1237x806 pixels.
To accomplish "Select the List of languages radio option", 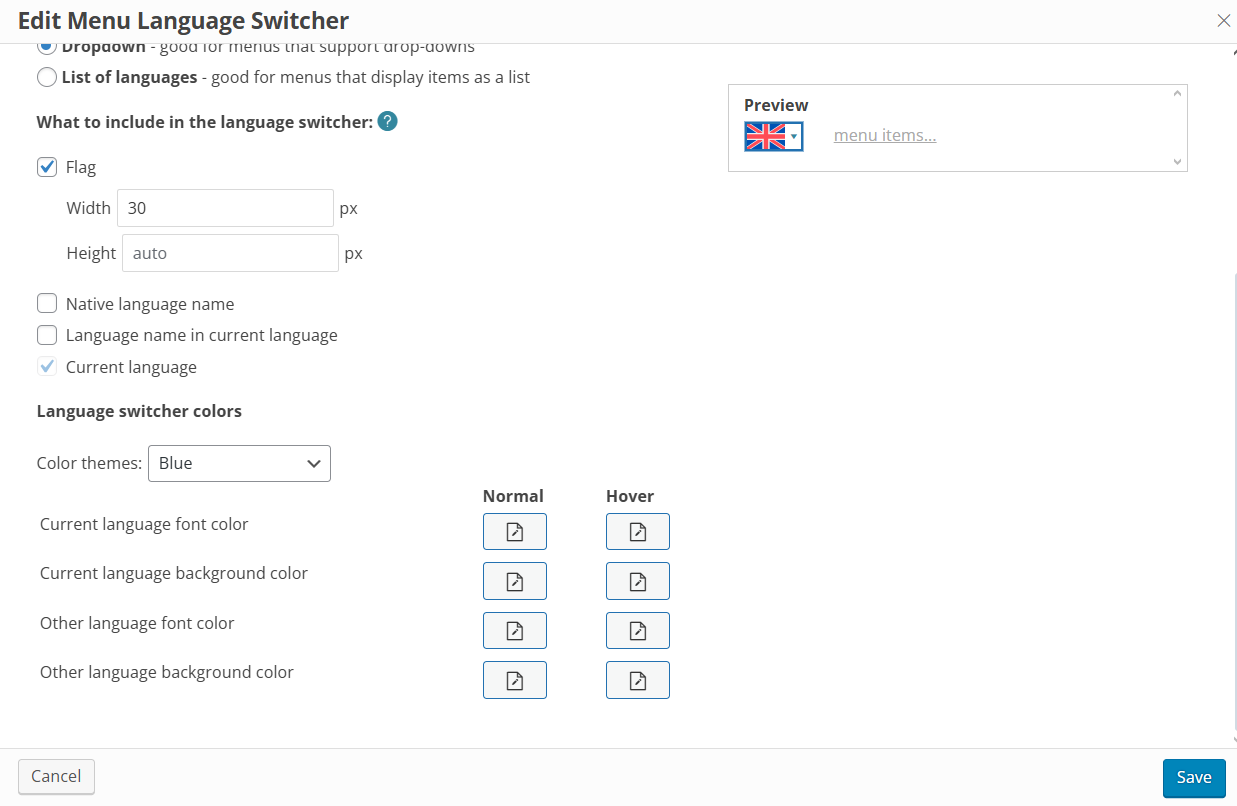I will pos(47,77).
